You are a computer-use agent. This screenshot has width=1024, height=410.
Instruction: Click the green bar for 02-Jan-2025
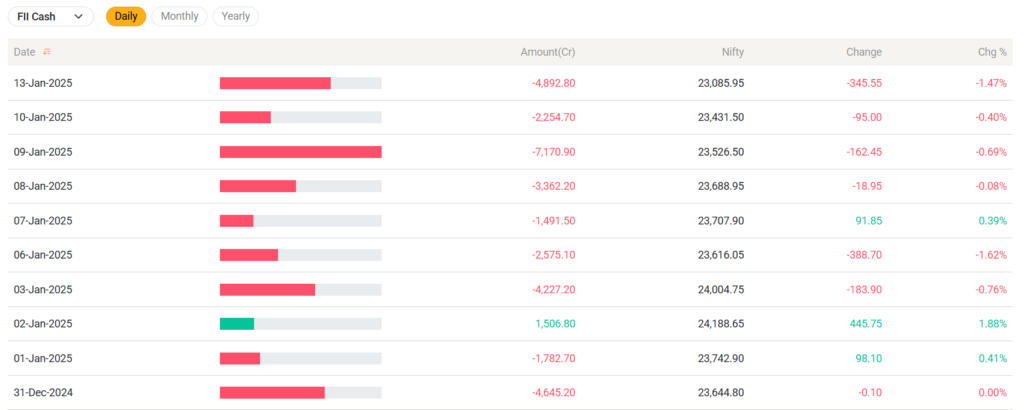tap(237, 324)
